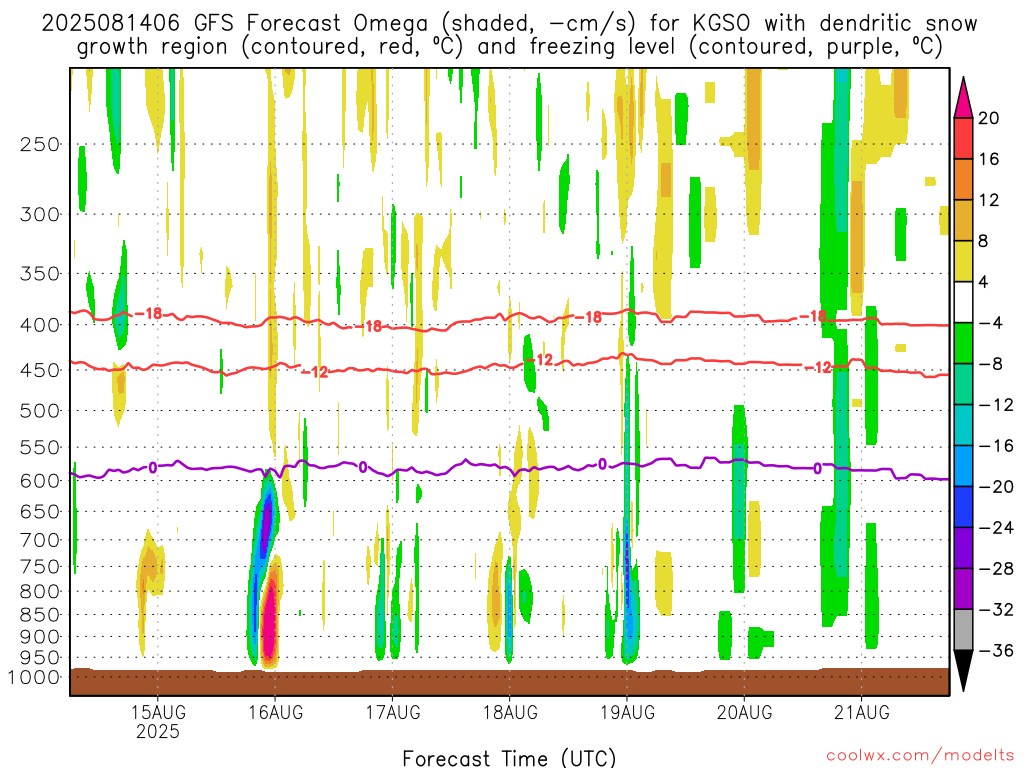Click the colorbar value -20 label
The width and height of the screenshot is (1024, 768).
pyautogui.click(x=997, y=487)
